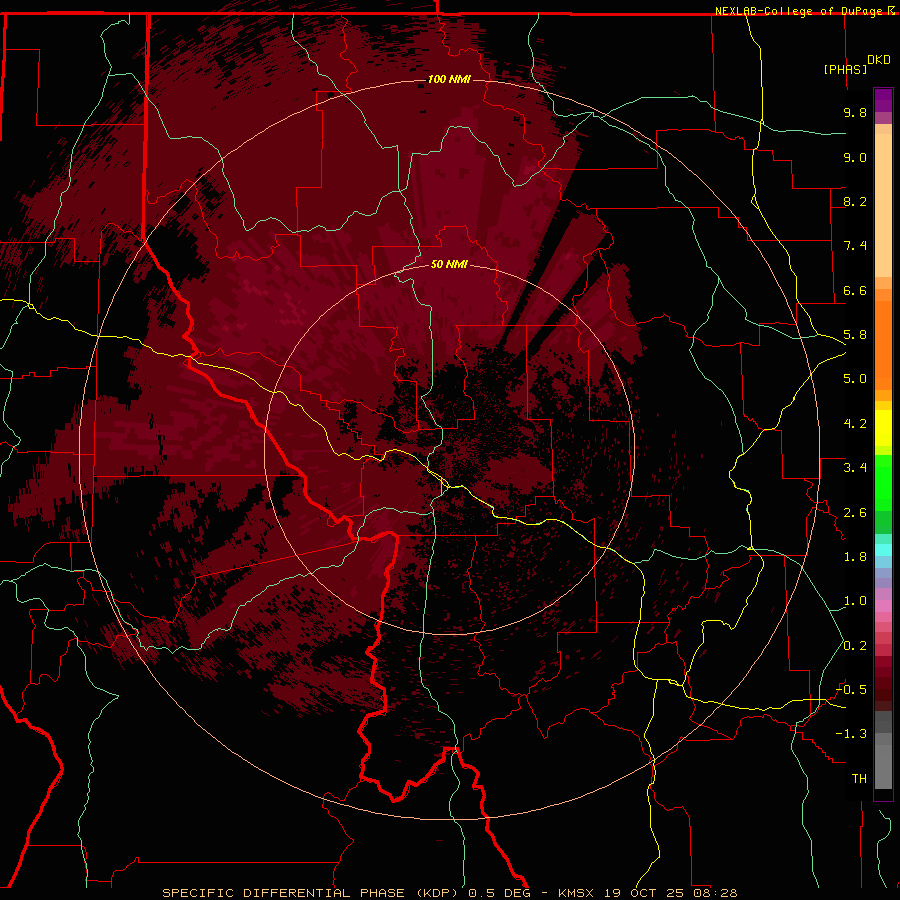Click the 0.2 color scale value

click(x=855, y=646)
